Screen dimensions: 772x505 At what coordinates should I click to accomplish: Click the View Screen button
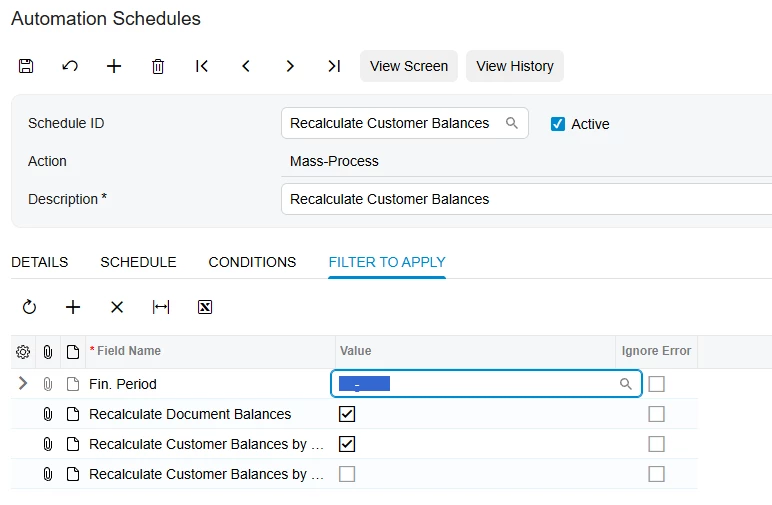409,66
